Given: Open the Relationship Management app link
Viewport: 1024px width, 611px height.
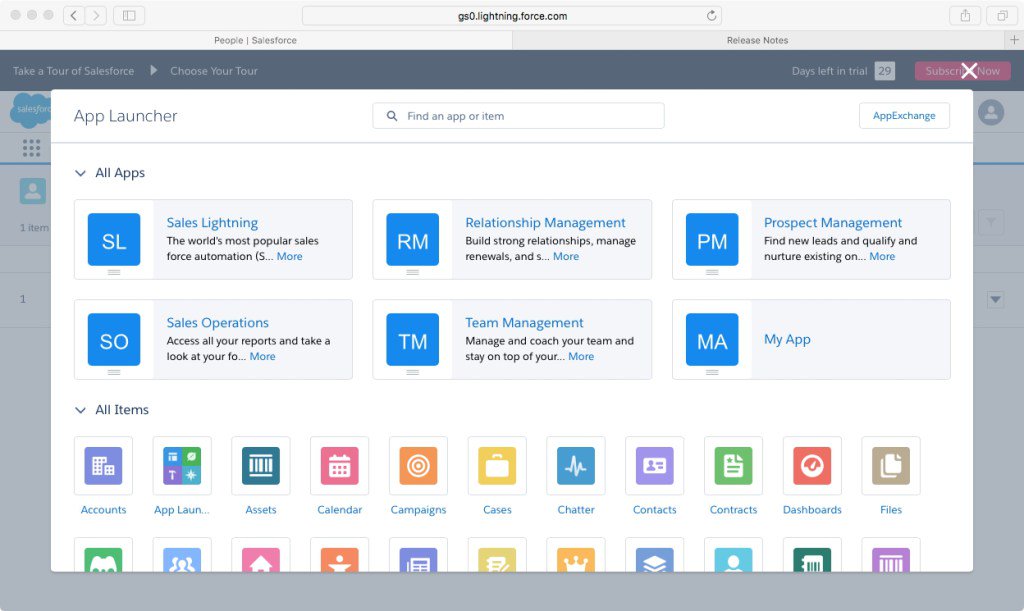Looking at the screenshot, I should [x=545, y=223].
